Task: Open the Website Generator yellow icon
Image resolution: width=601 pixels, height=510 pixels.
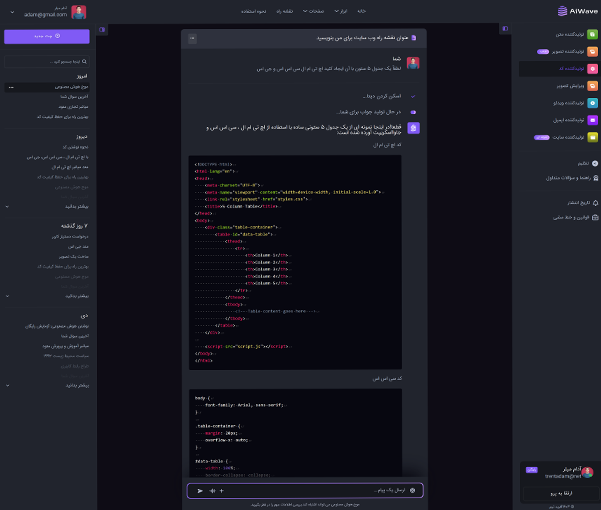Action: coord(592,137)
